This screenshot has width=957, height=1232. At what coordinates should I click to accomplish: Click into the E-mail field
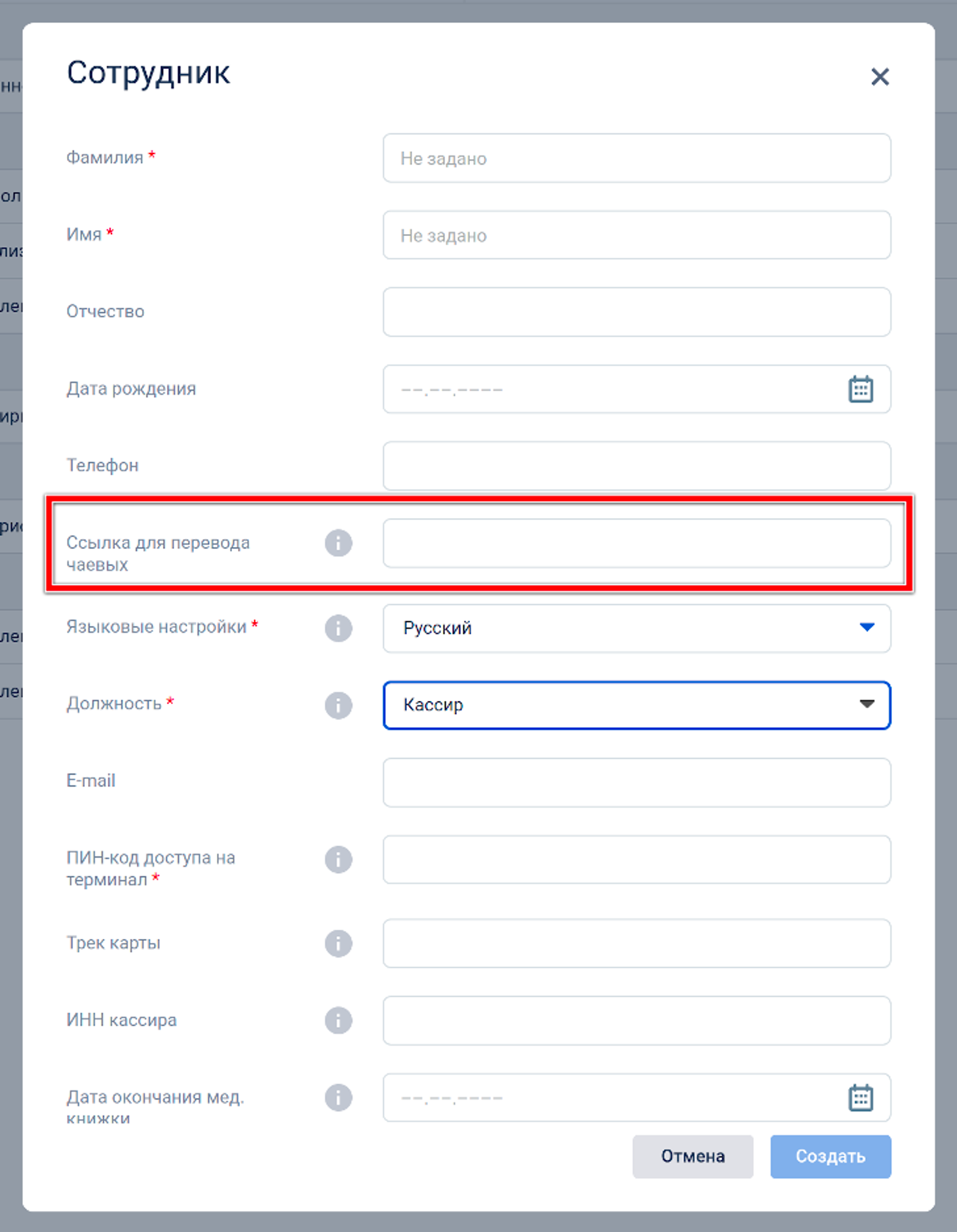[636, 782]
